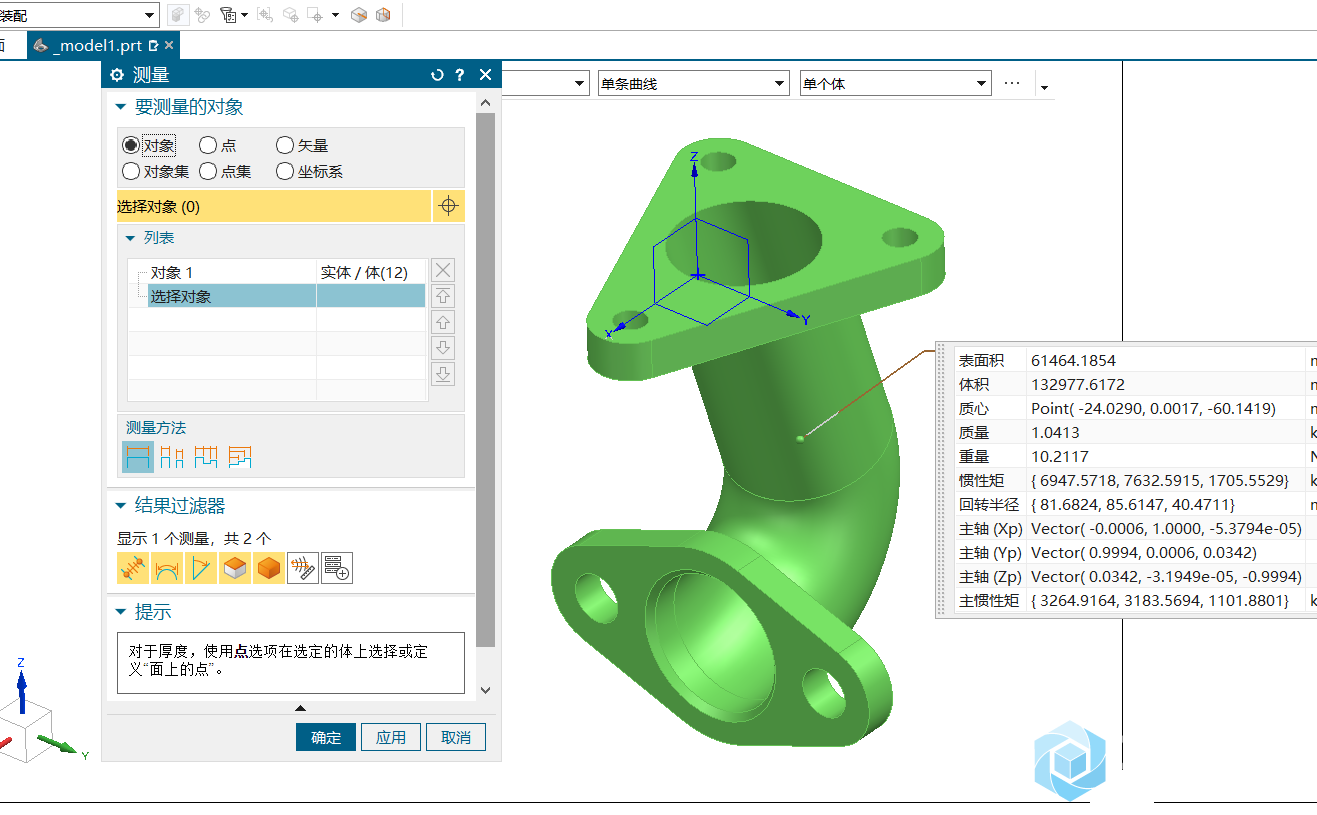Viewport: 1317px width, 815px height.
Task: Click the move-down arrow beside the list
Action: coord(443,348)
